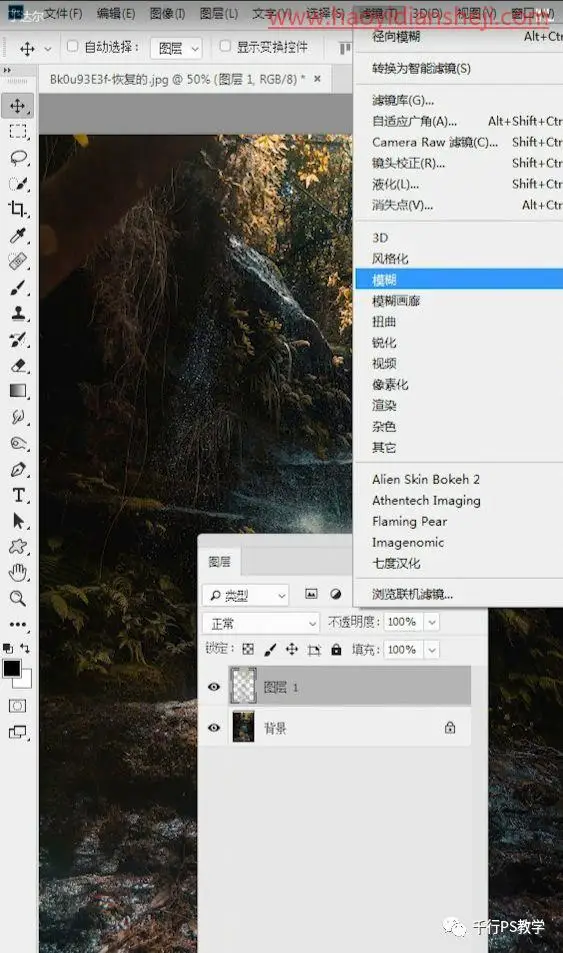Open the 图层(L) menu

point(218,13)
